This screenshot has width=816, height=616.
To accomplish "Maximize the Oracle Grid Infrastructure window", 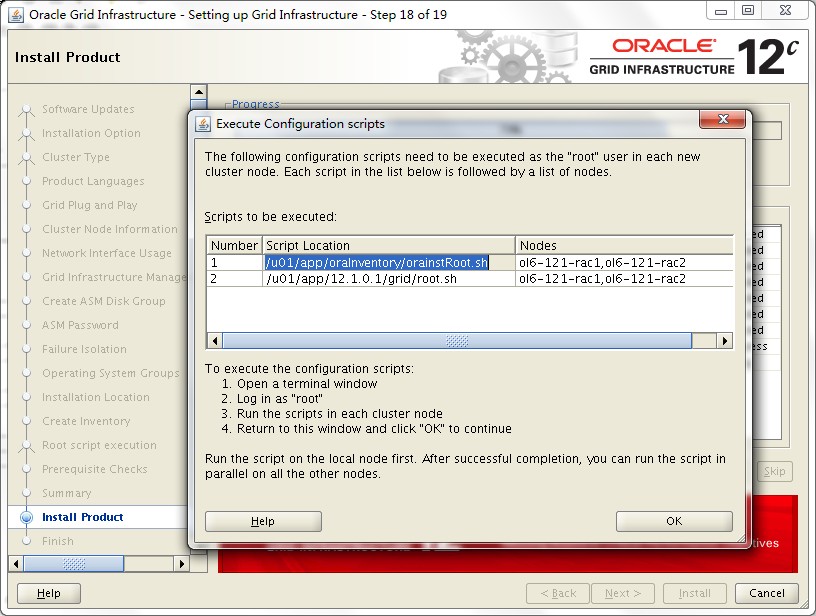I will 748,11.
